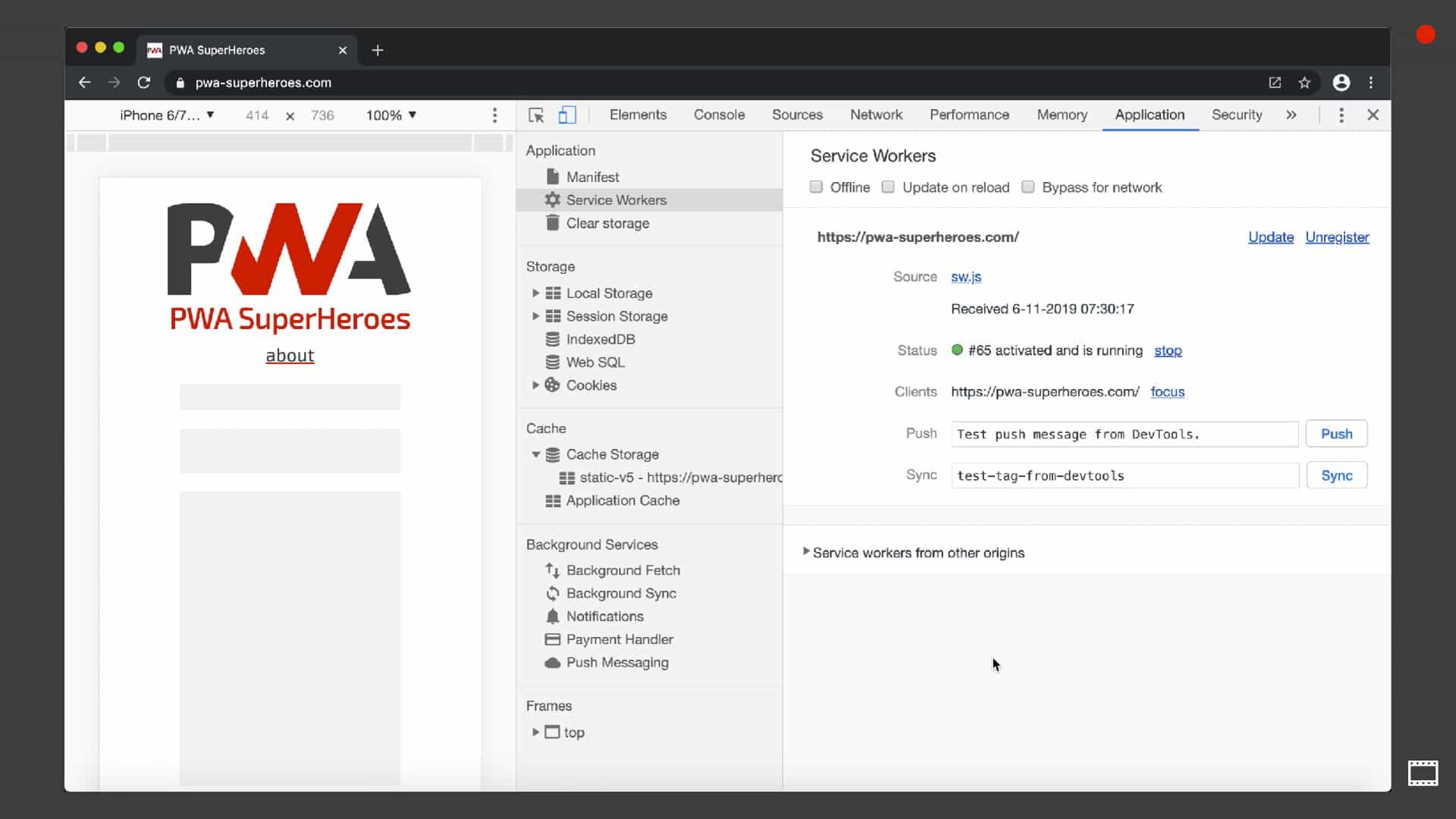Open the Notifications bell item
Image resolution: width=1456 pixels, height=819 pixels.
[x=604, y=617]
